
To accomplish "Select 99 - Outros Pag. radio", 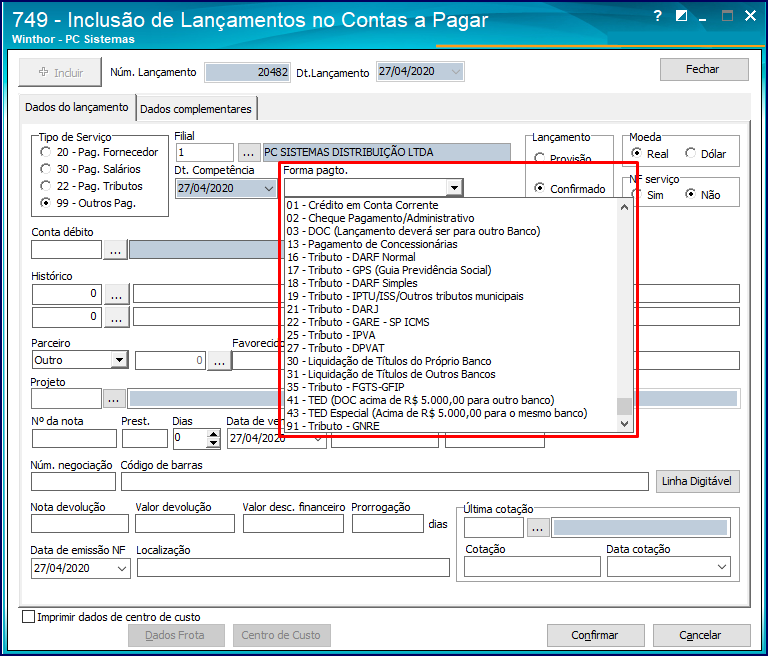I will (x=88, y=203).
